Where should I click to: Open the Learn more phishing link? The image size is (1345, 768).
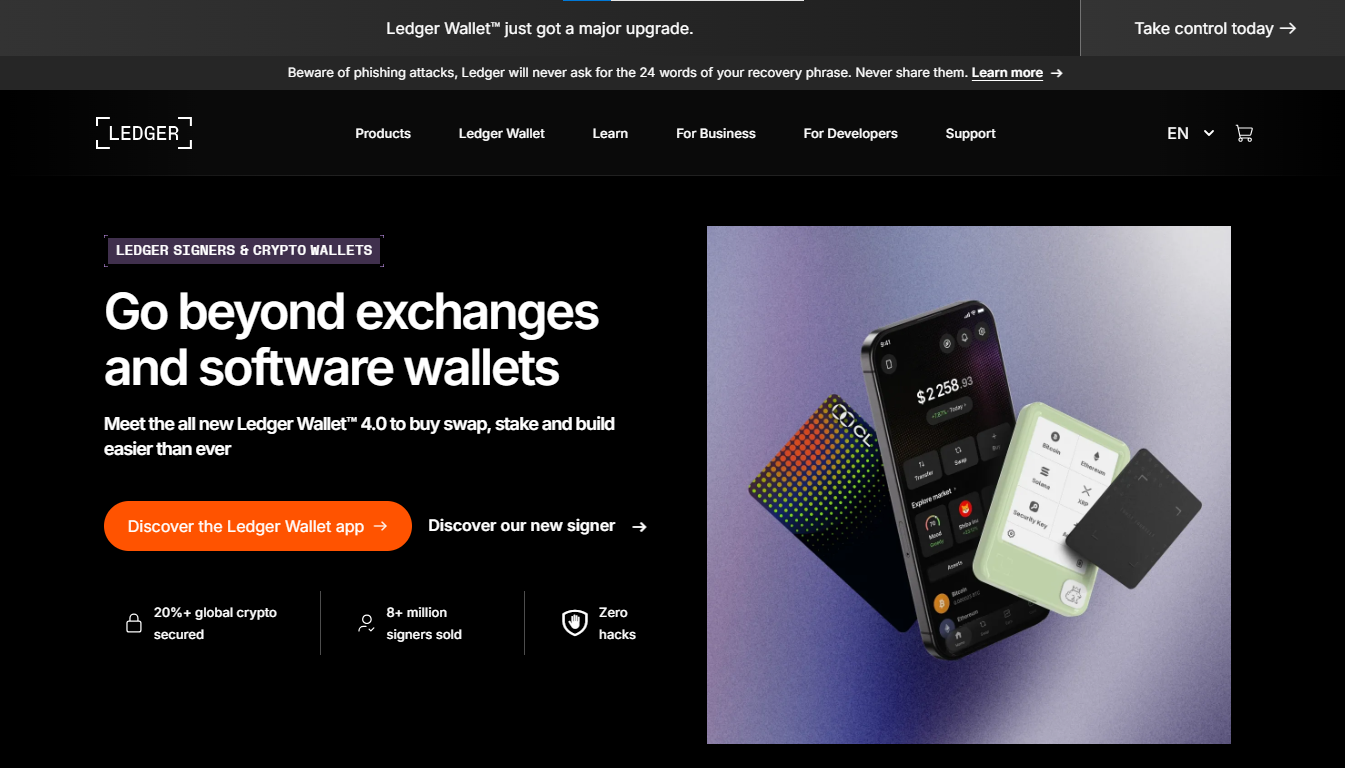(1007, 73)
